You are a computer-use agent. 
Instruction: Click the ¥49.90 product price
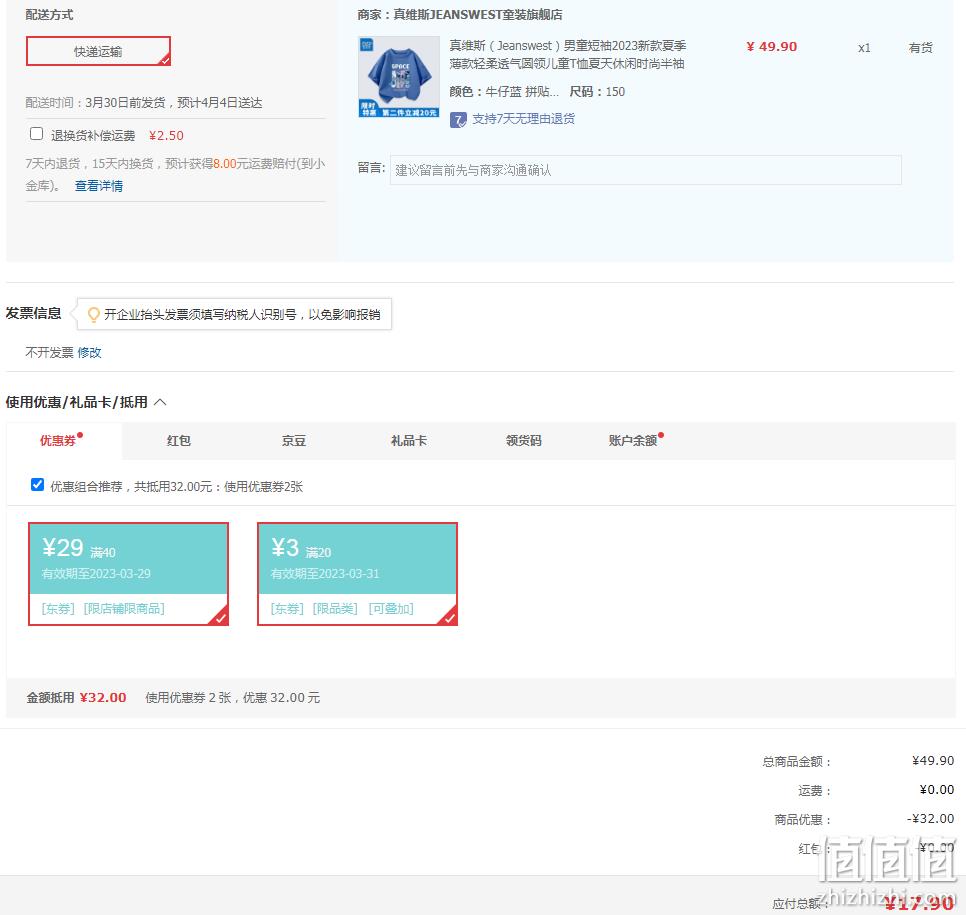click(771, 46)
